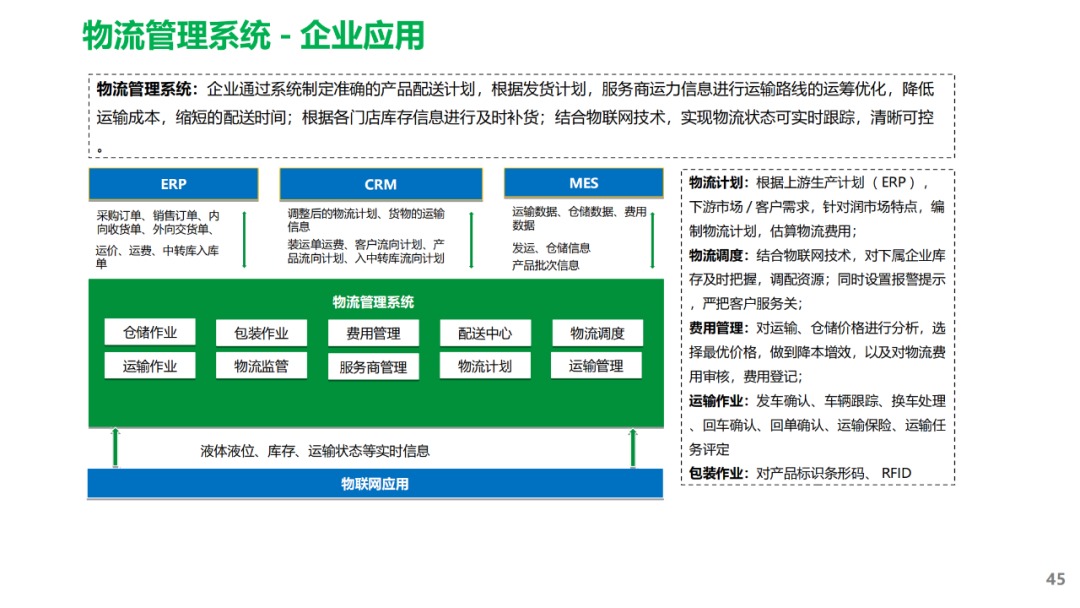
Task: Select the 物流监管 module box
Action: 261,366
